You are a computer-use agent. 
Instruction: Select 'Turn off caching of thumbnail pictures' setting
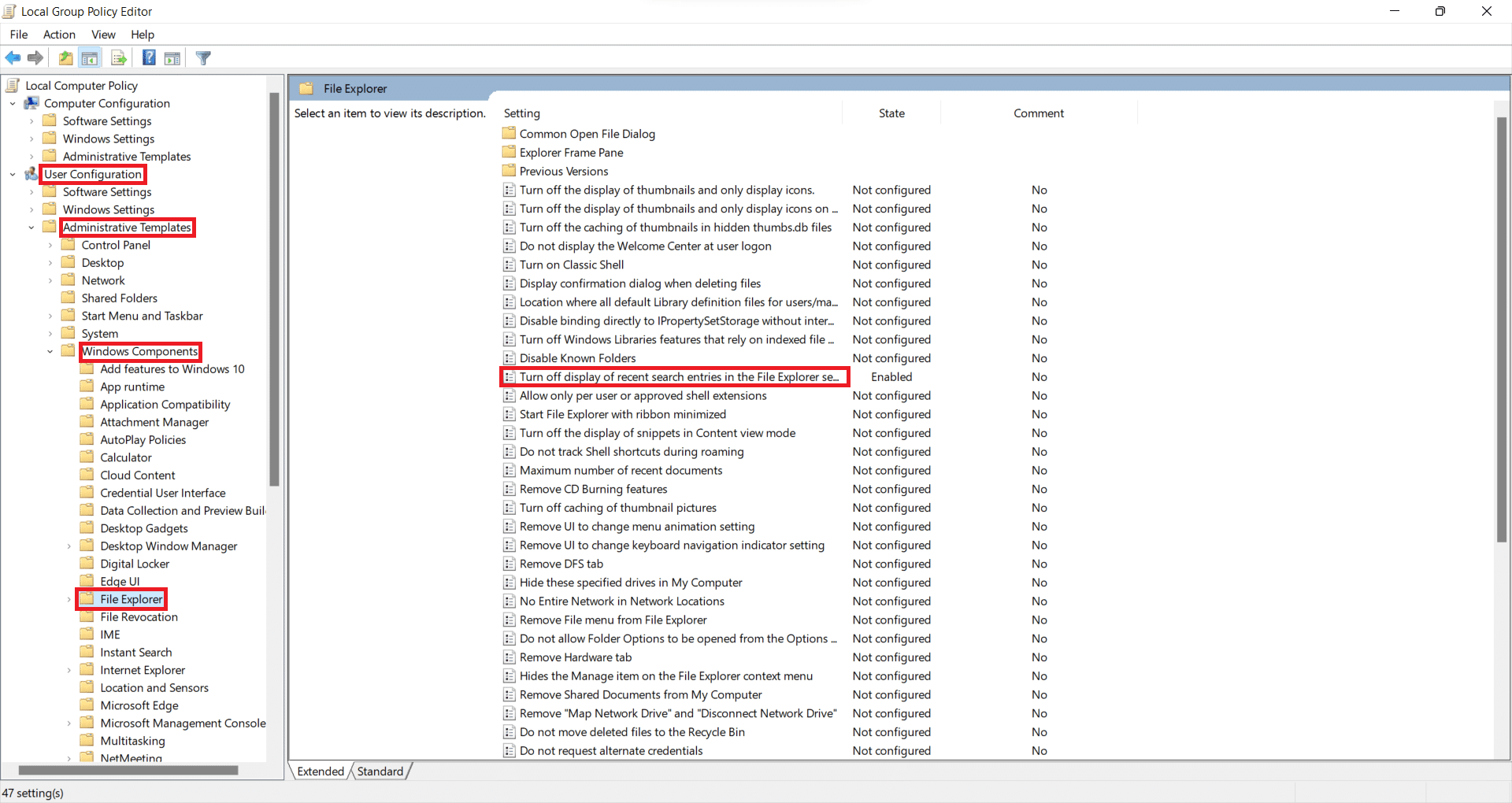(x=618, y=508)
